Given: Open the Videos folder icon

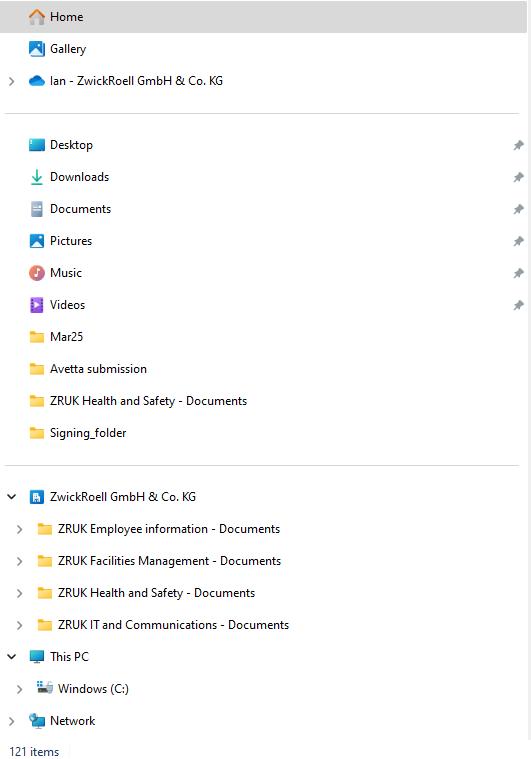Looking at the screenshot, I should pyautogui.click(x=37, y=305).
